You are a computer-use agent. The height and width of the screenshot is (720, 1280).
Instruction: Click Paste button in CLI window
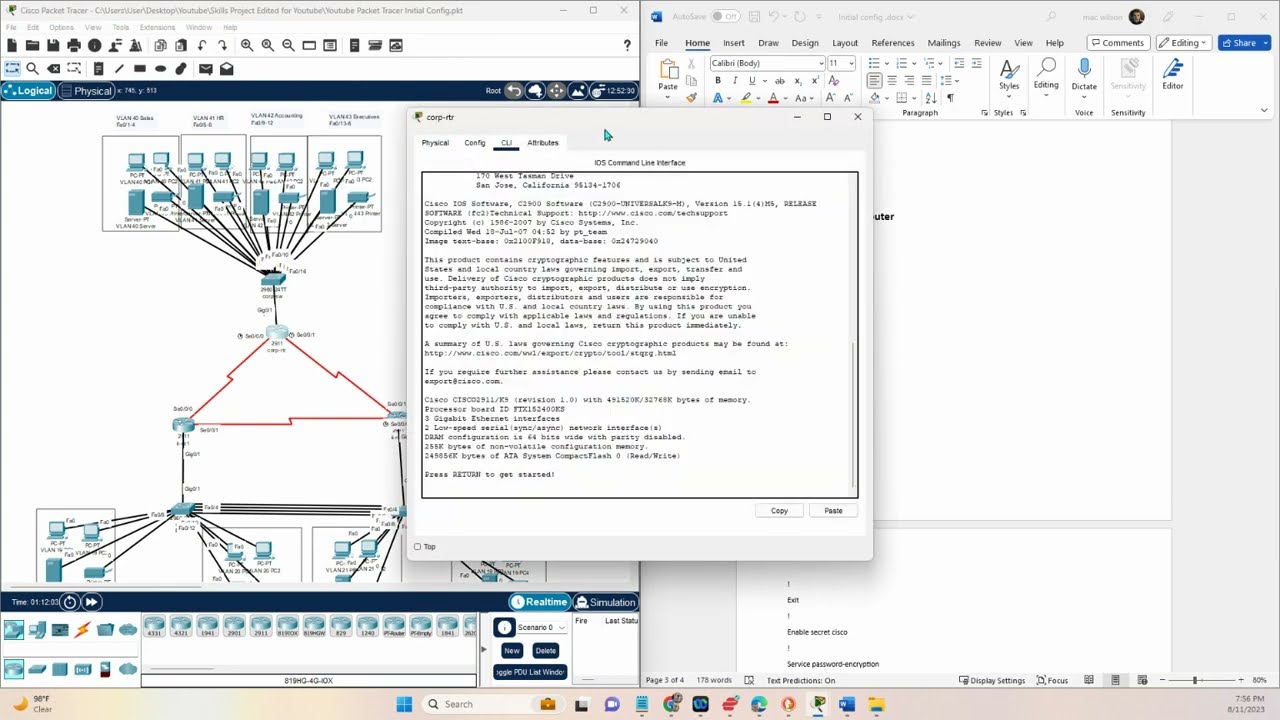coord(833,511)
